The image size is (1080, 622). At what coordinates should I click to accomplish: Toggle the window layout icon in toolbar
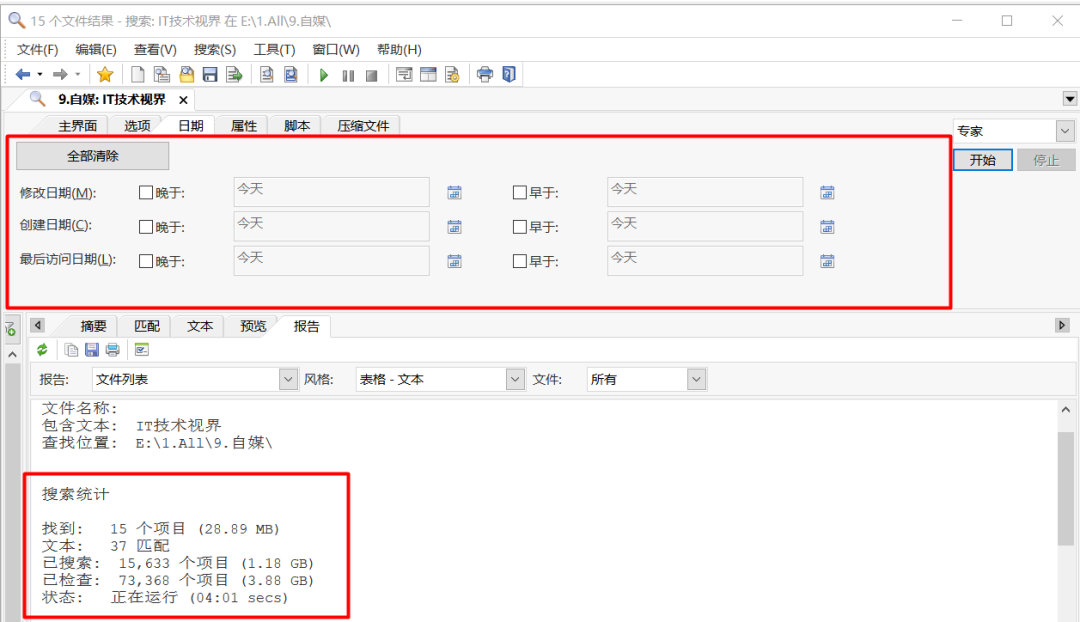coord(428,74)
